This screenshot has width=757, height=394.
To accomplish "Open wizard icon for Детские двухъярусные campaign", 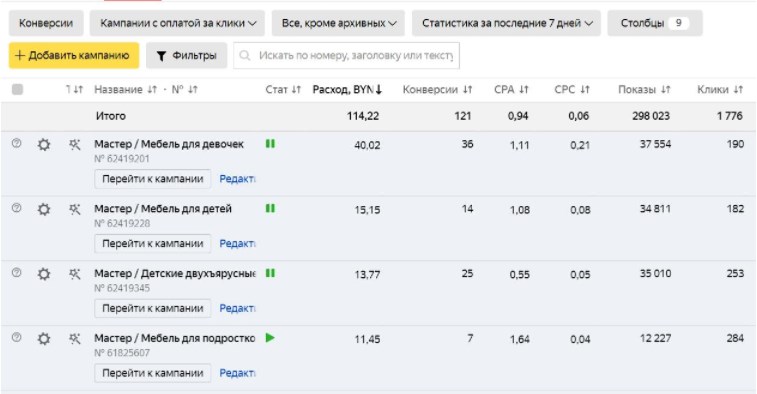I will tap(74, 274).
